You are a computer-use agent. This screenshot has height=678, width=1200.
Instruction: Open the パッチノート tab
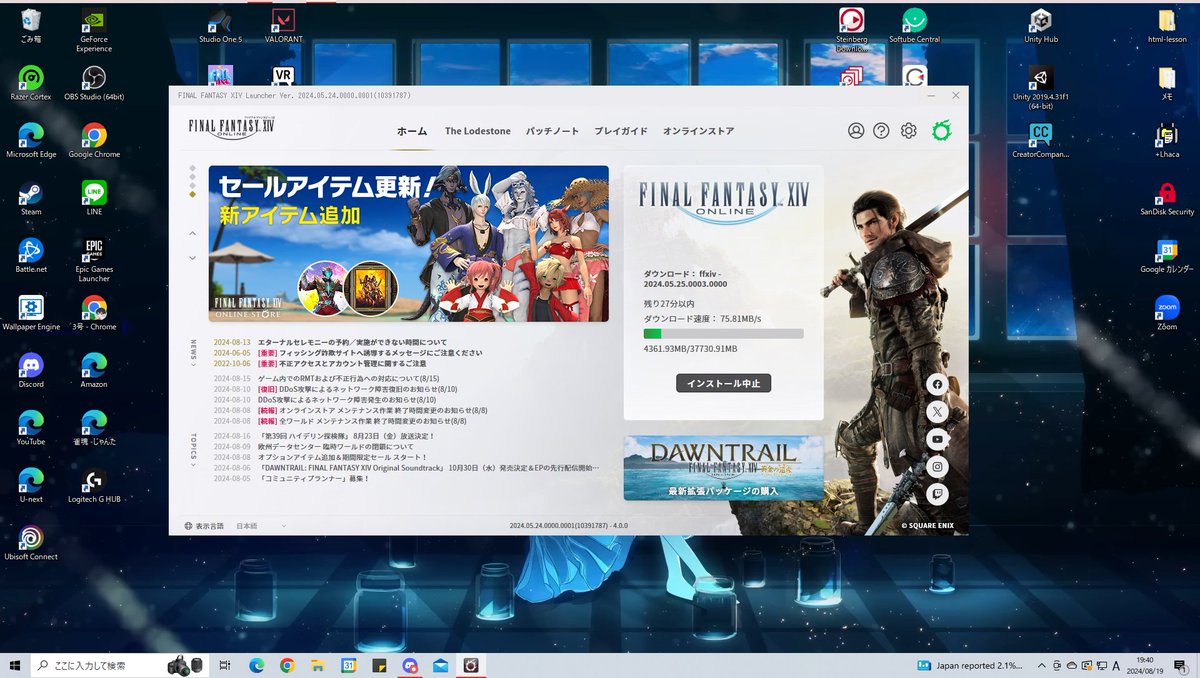tap(552, 131)
